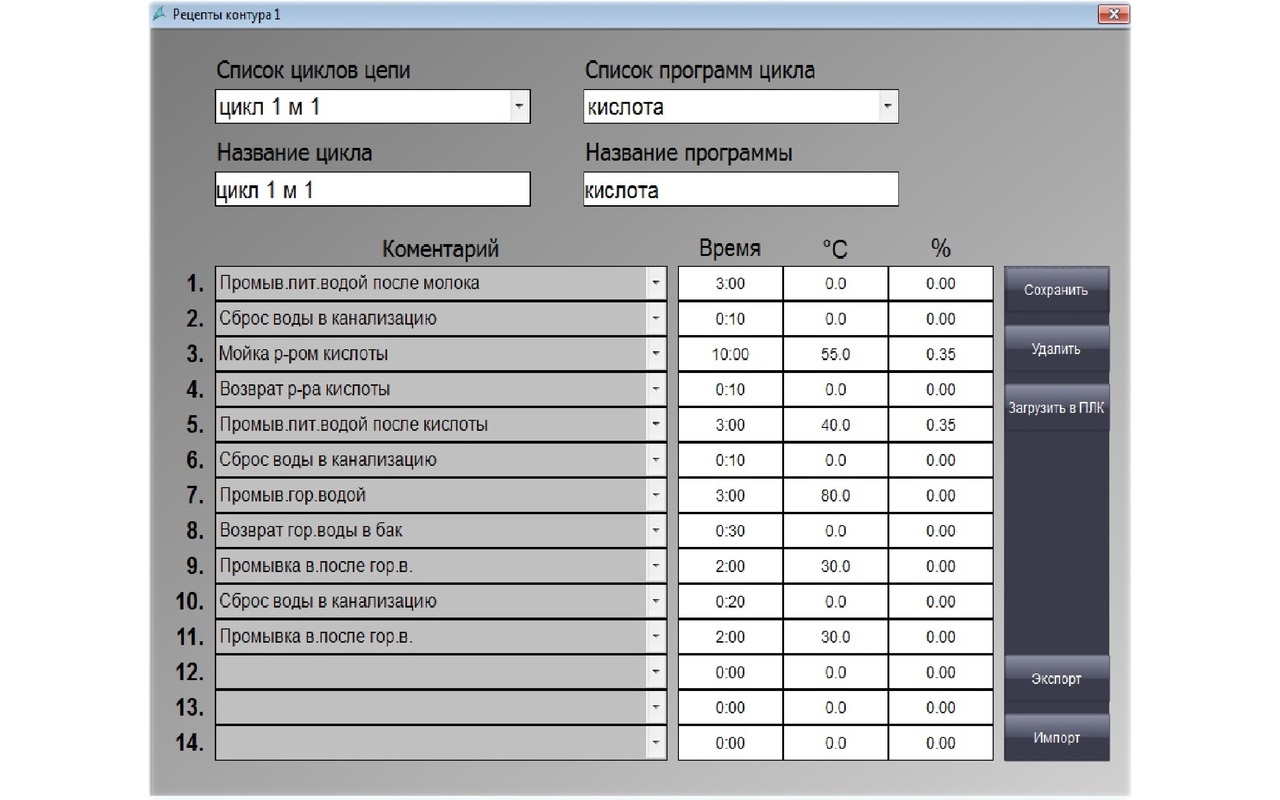Click the Название цикла input field

(372, 190)
